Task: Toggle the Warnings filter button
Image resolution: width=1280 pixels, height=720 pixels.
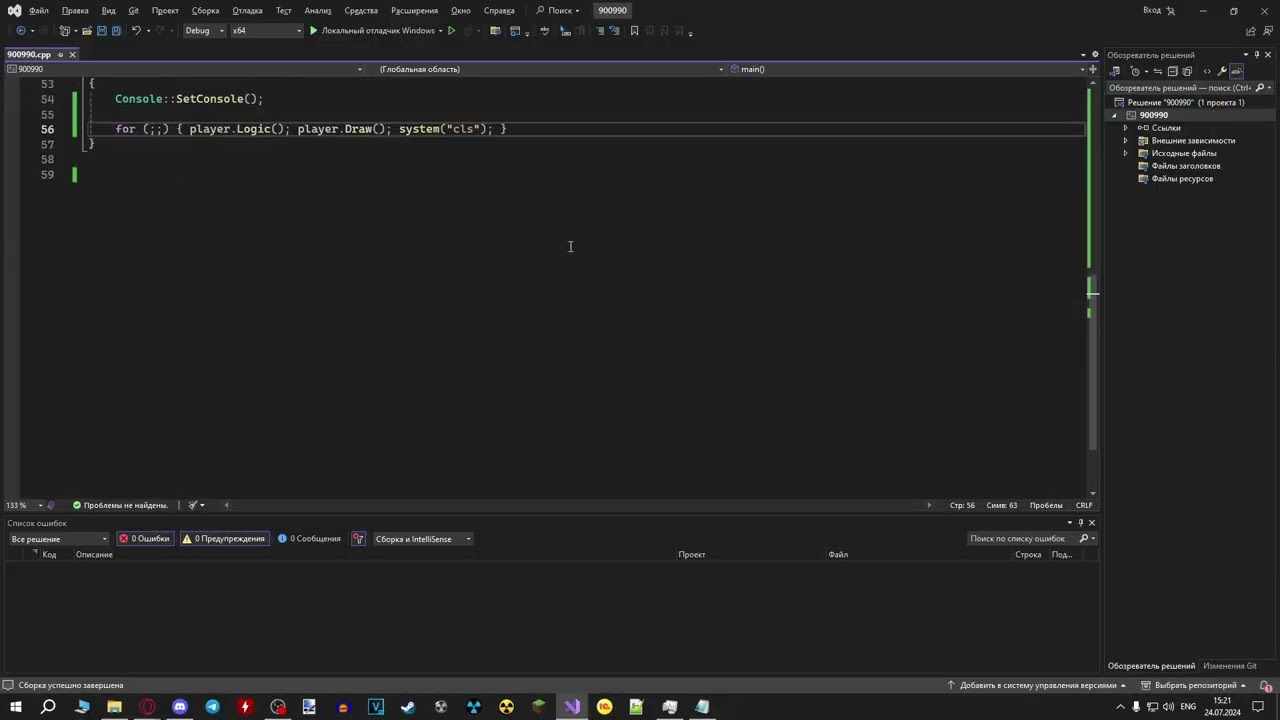Action: point(224,539)
